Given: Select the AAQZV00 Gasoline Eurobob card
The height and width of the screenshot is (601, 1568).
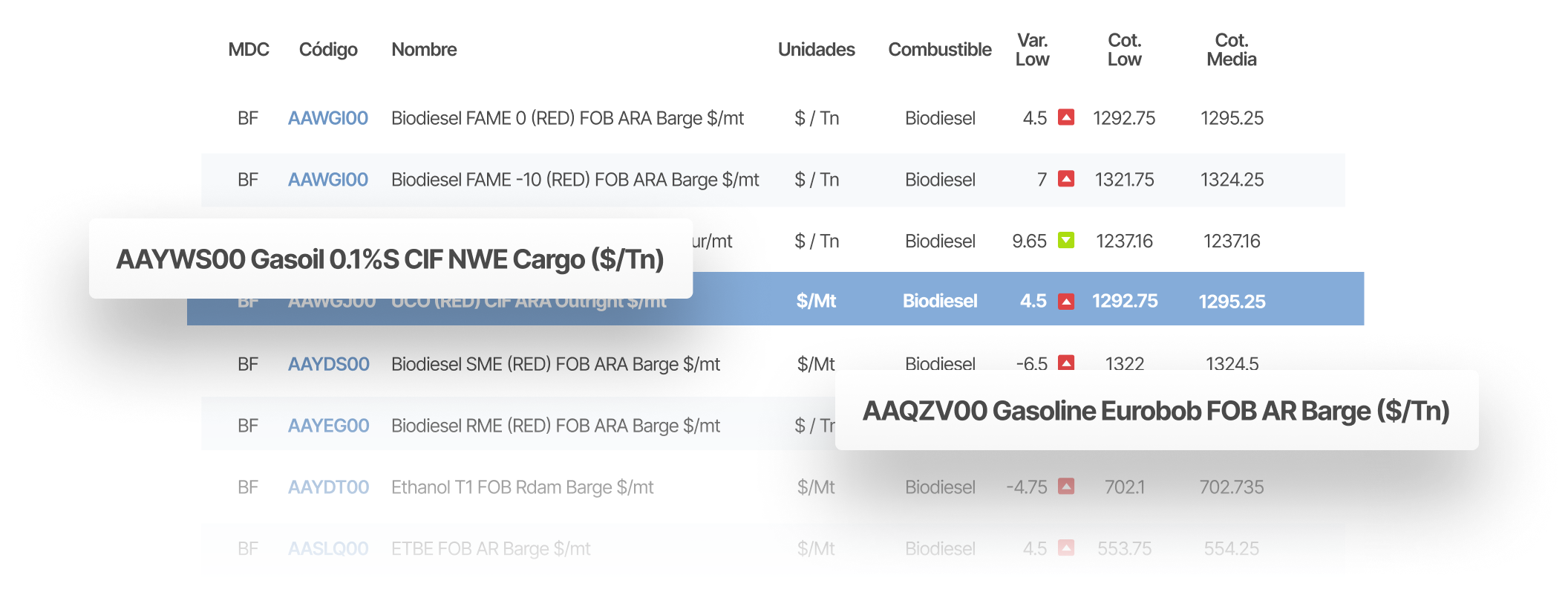Looking at the screenshot, I should pyautogui.click(x=1157, y=410).
